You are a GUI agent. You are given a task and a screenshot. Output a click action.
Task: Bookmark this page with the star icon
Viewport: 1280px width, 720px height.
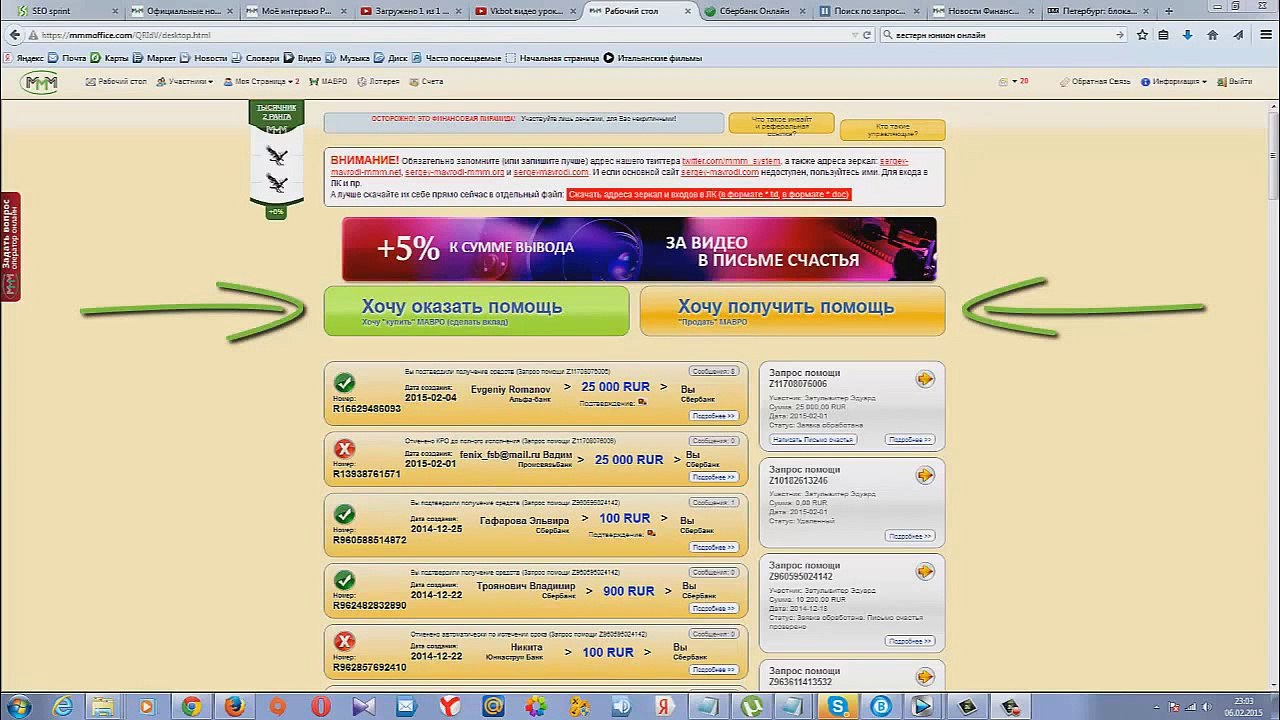1142,34
